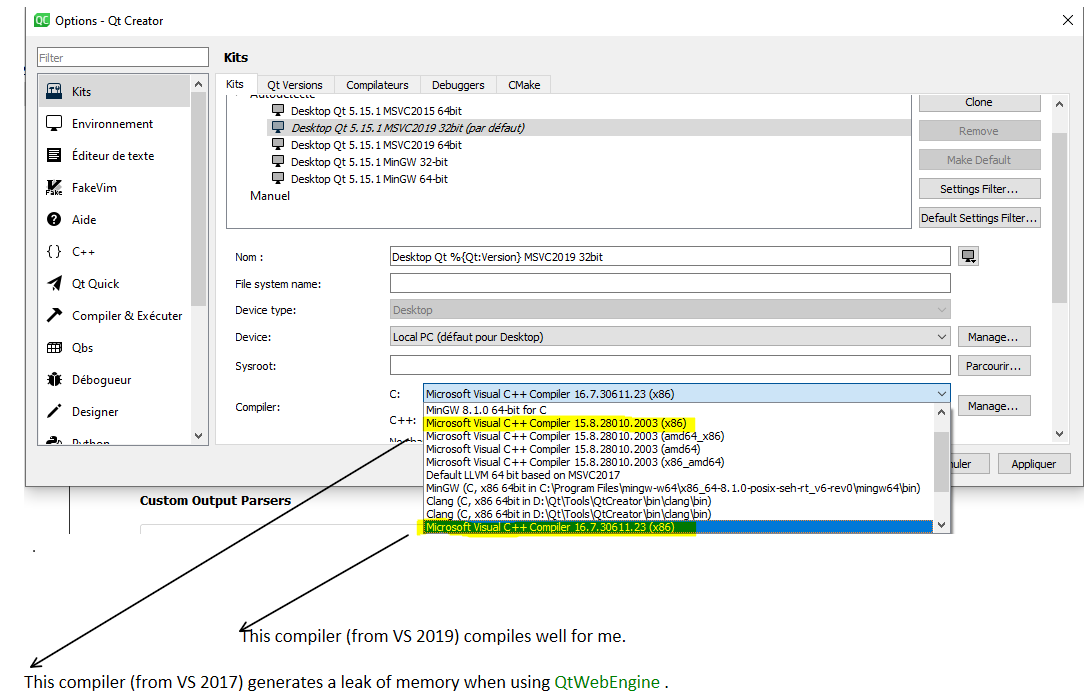The width and height of the screenshot is (1084, 692).
Task: Open the C compiler combo box
Action: [686, 393]
